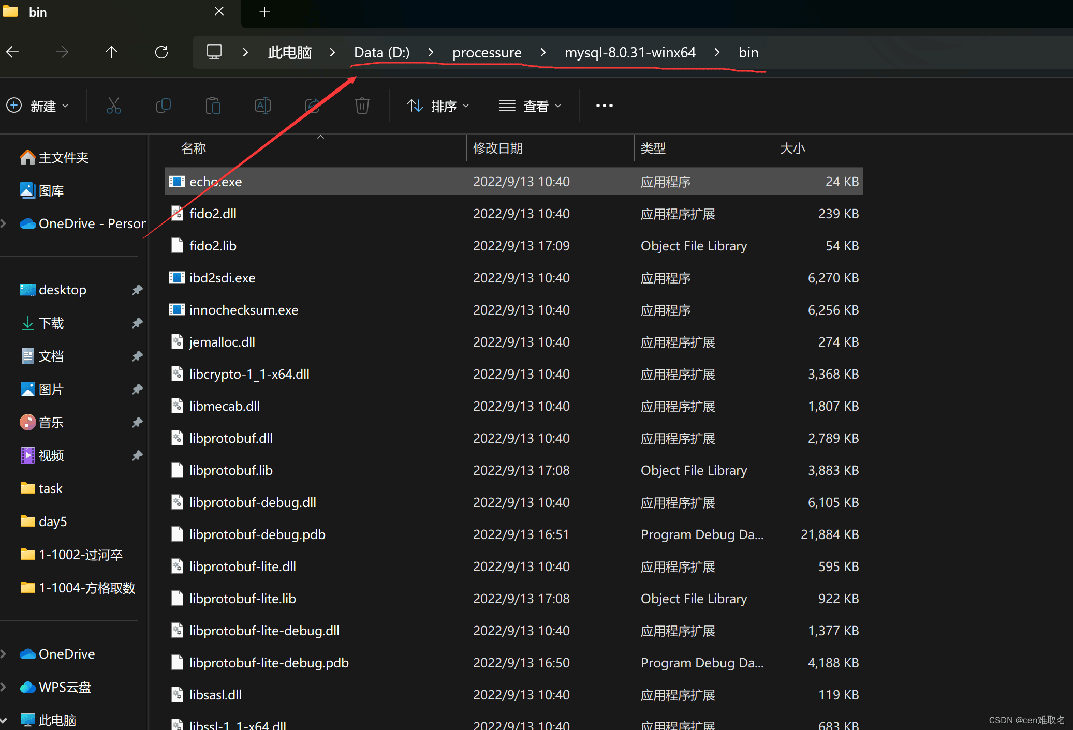Click the Delete trash icon

pos(362,105)
